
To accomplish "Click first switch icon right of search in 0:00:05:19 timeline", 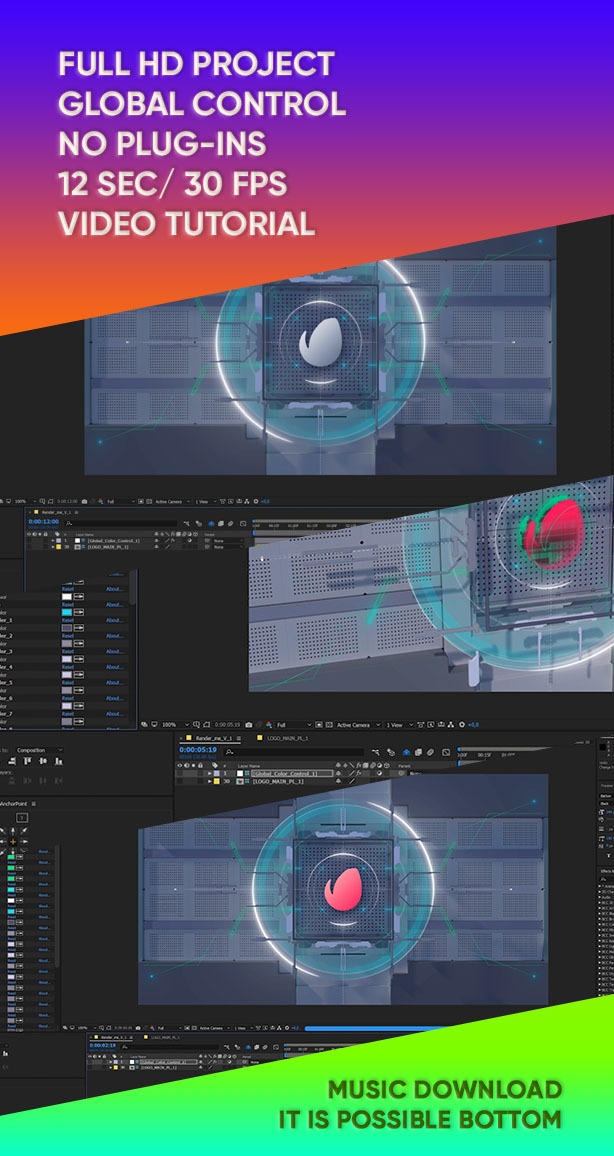I will click(x=376, y=753).
